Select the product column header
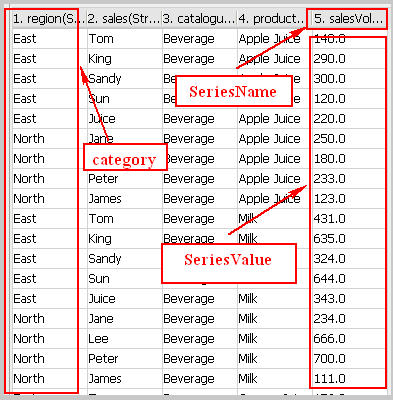Viewport: 393px width, 400px height. point(272,19)
